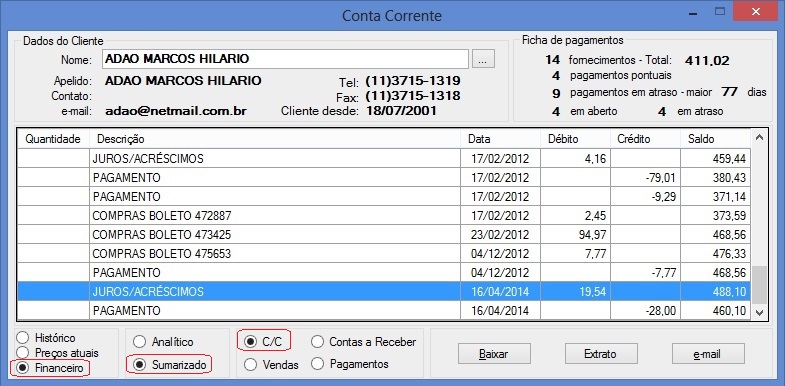Click the Baixar button
The width and height of the screenshot is (785, 386).
(x=494, y=354)
